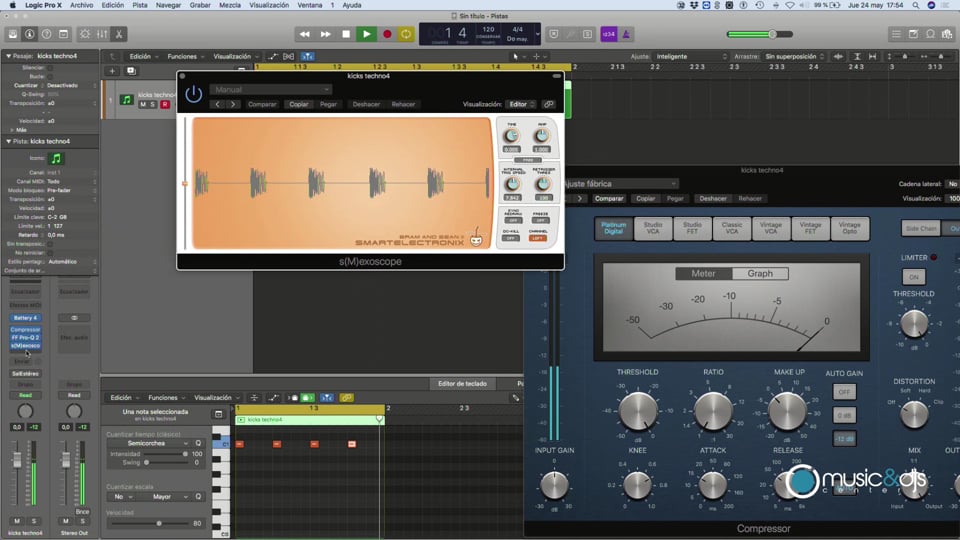This screenshot has width=960, height=540.
Task: Toggle the Inspector info icon
Action: [x=29, y=34]
